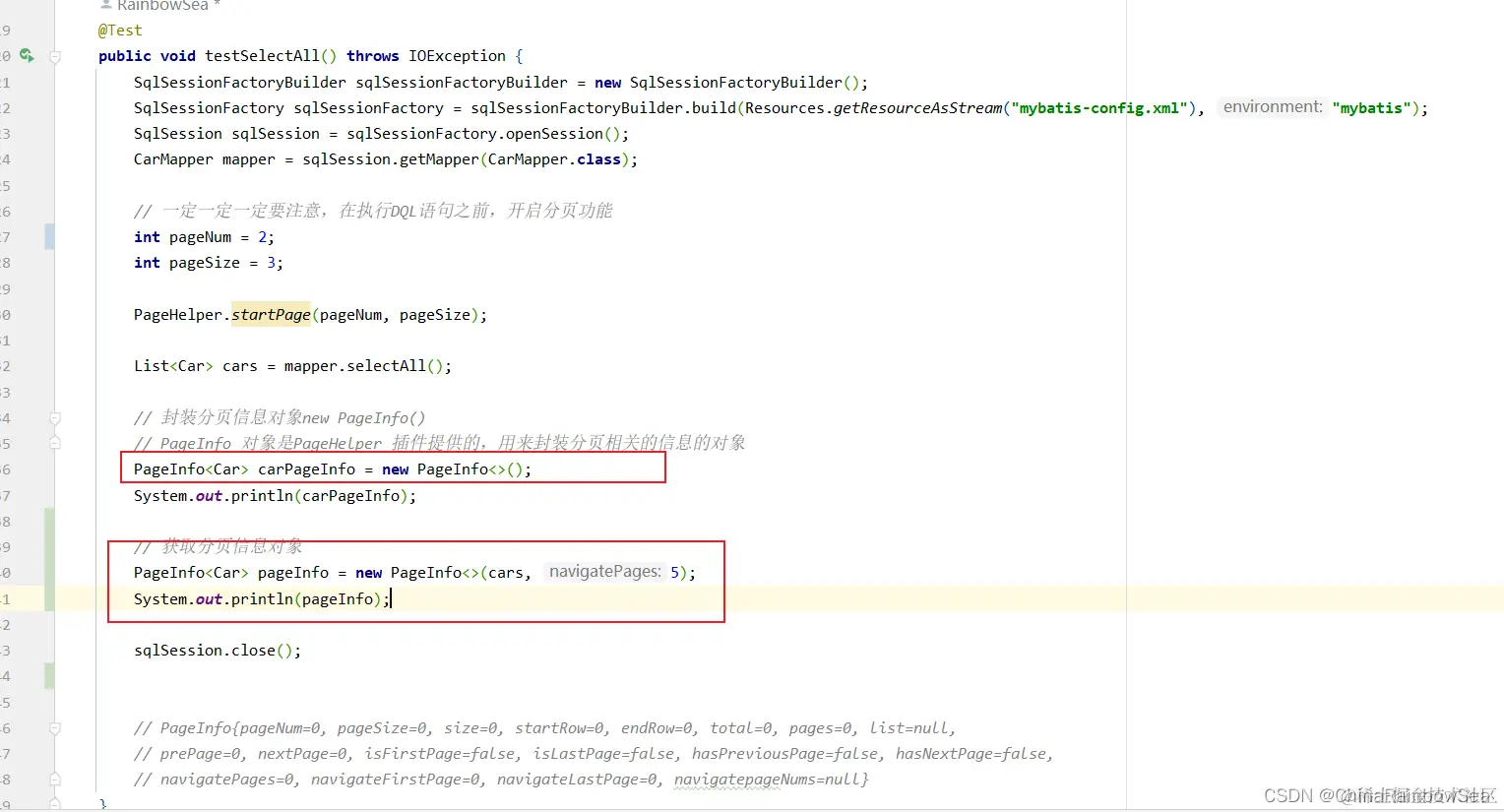Click the highlighted startPage method
The width and height of the screenshot is (1504, 812).
pos(271,315)
